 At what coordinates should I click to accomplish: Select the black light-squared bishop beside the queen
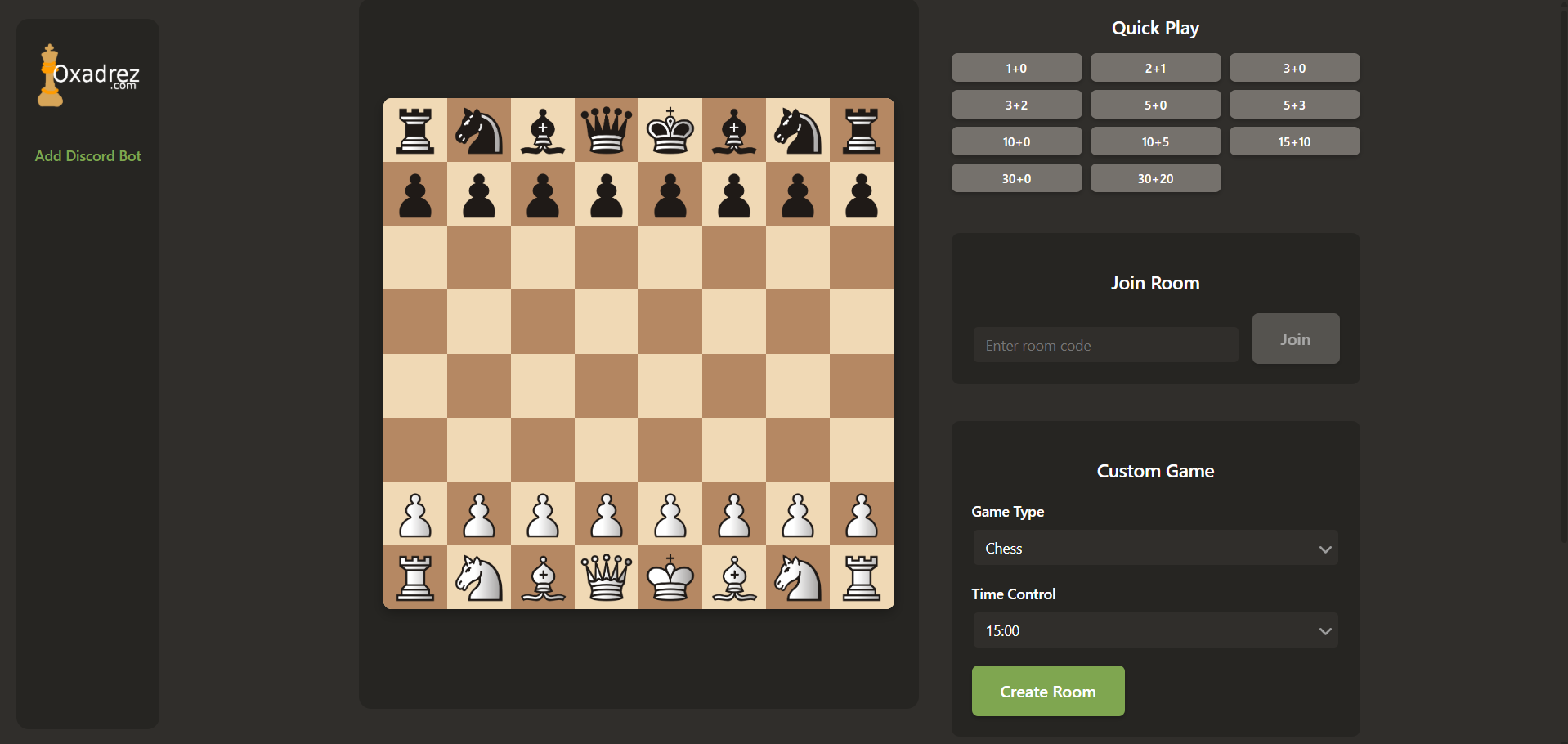(542, 130)
